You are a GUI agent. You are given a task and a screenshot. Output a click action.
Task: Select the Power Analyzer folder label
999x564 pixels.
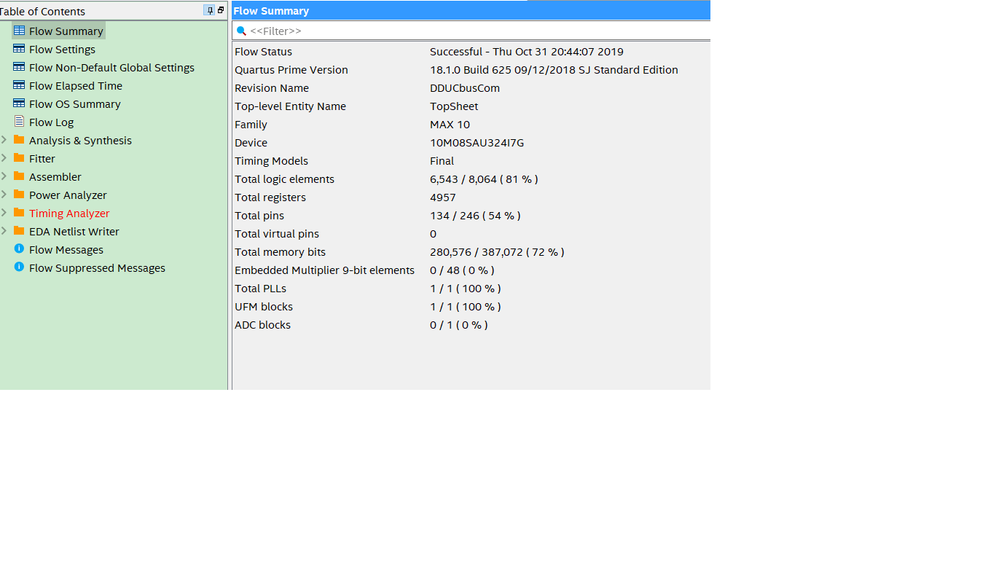tap(68, 195)
